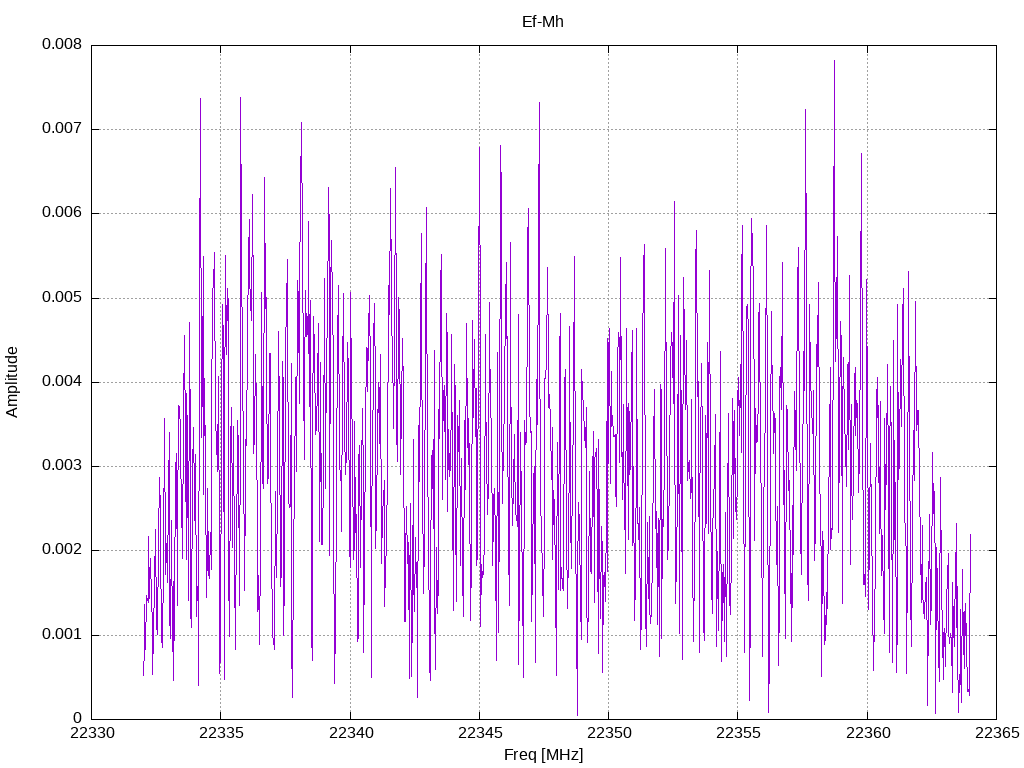Click the plot title Ef-Mh
Image resolution: width=1024 pixels, height=768 pixels.
[x=543, y=22]
